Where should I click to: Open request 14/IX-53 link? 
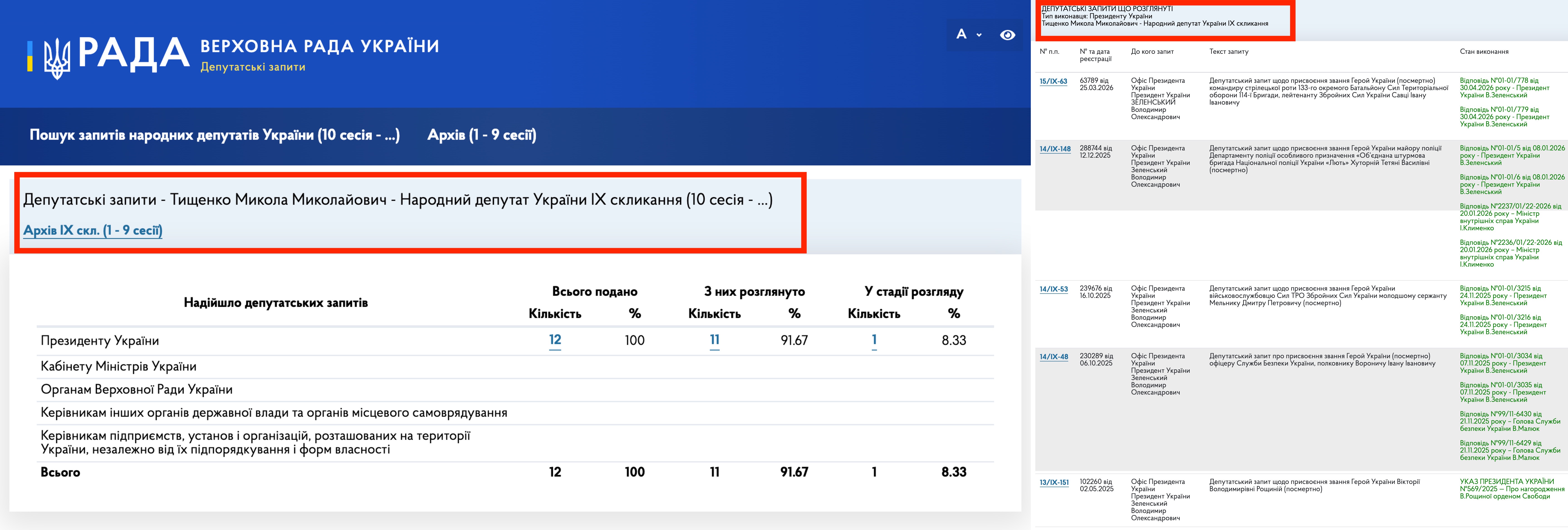click(x=1054, y=290)
